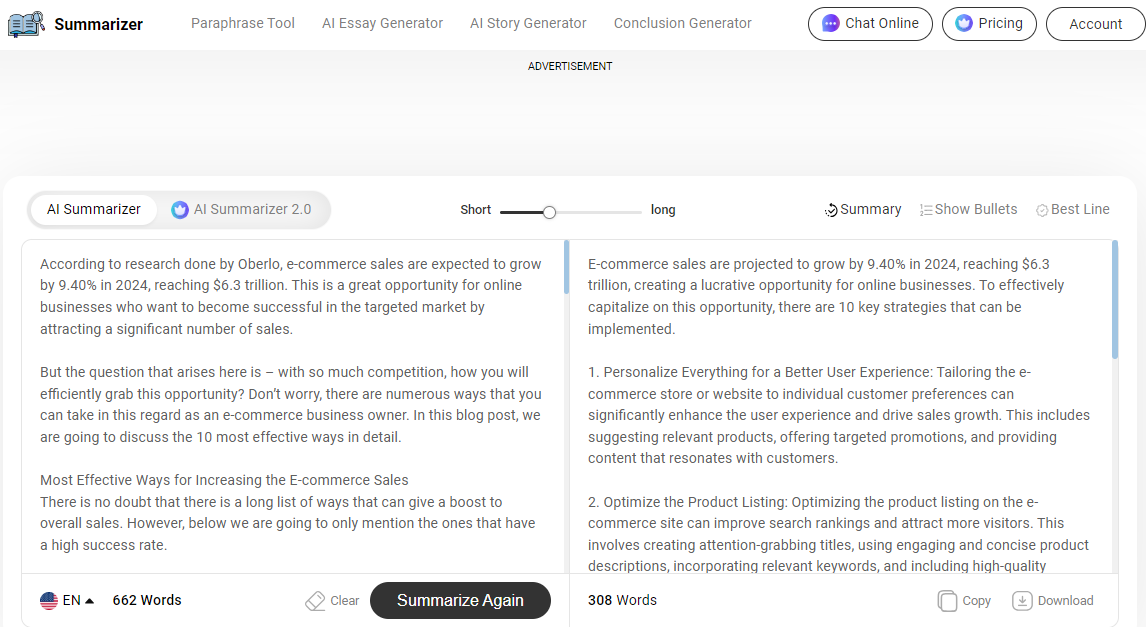Click the Clear eraser icon

pyautogui.click(x=315, y=601)
